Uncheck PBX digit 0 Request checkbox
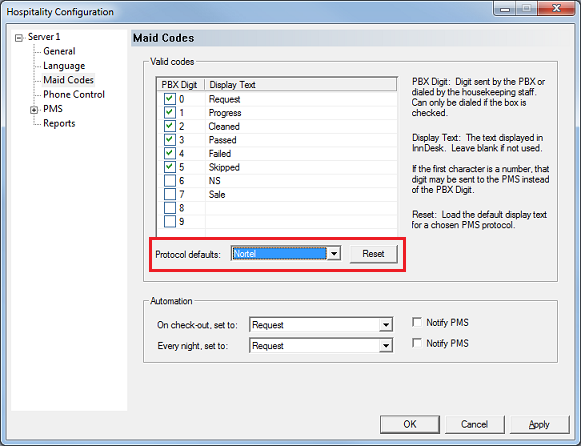The width and height of the screenshot is (581, 446). 170,99
